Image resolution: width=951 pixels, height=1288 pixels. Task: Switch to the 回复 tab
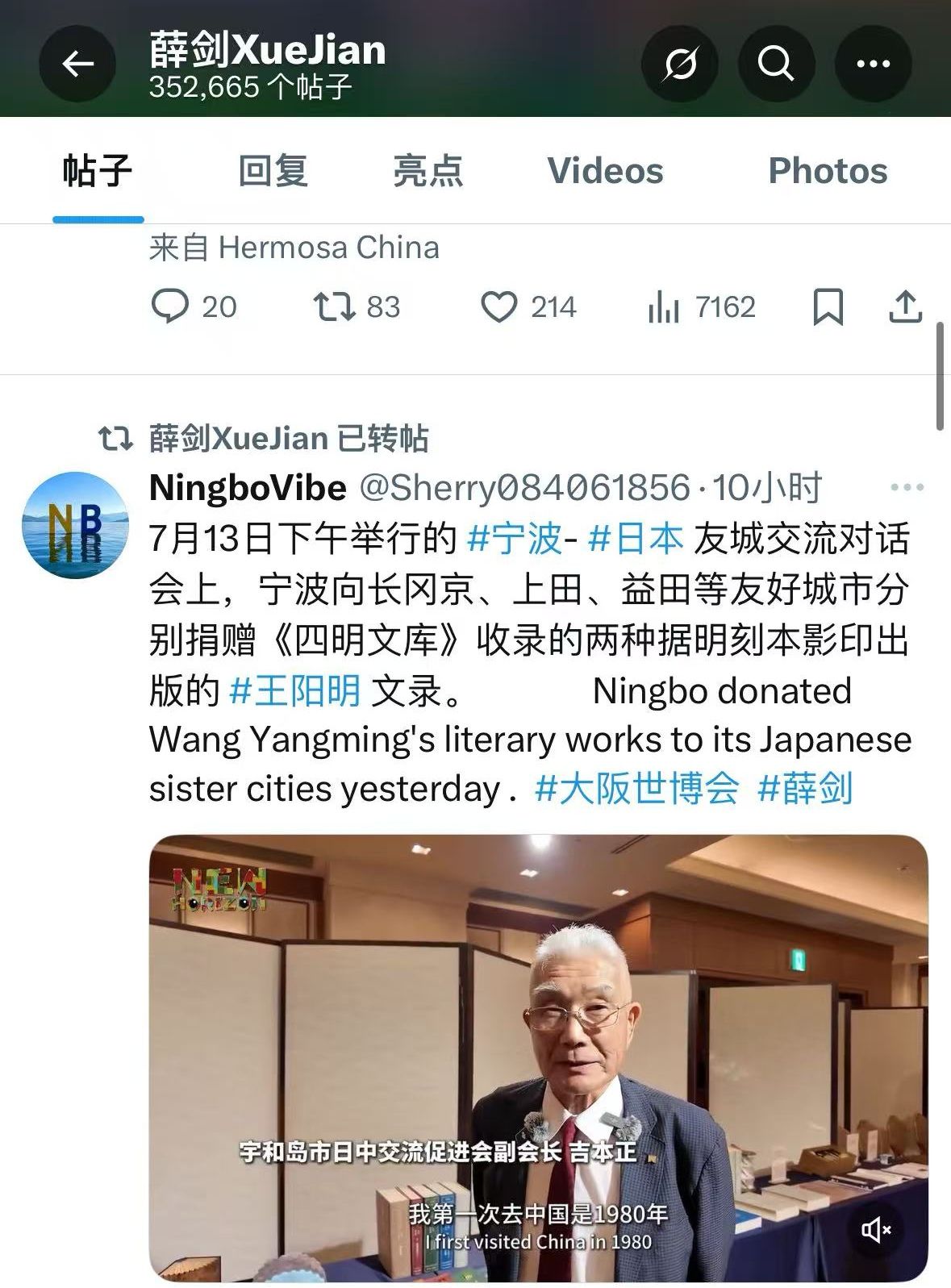[x=273, y=171]
